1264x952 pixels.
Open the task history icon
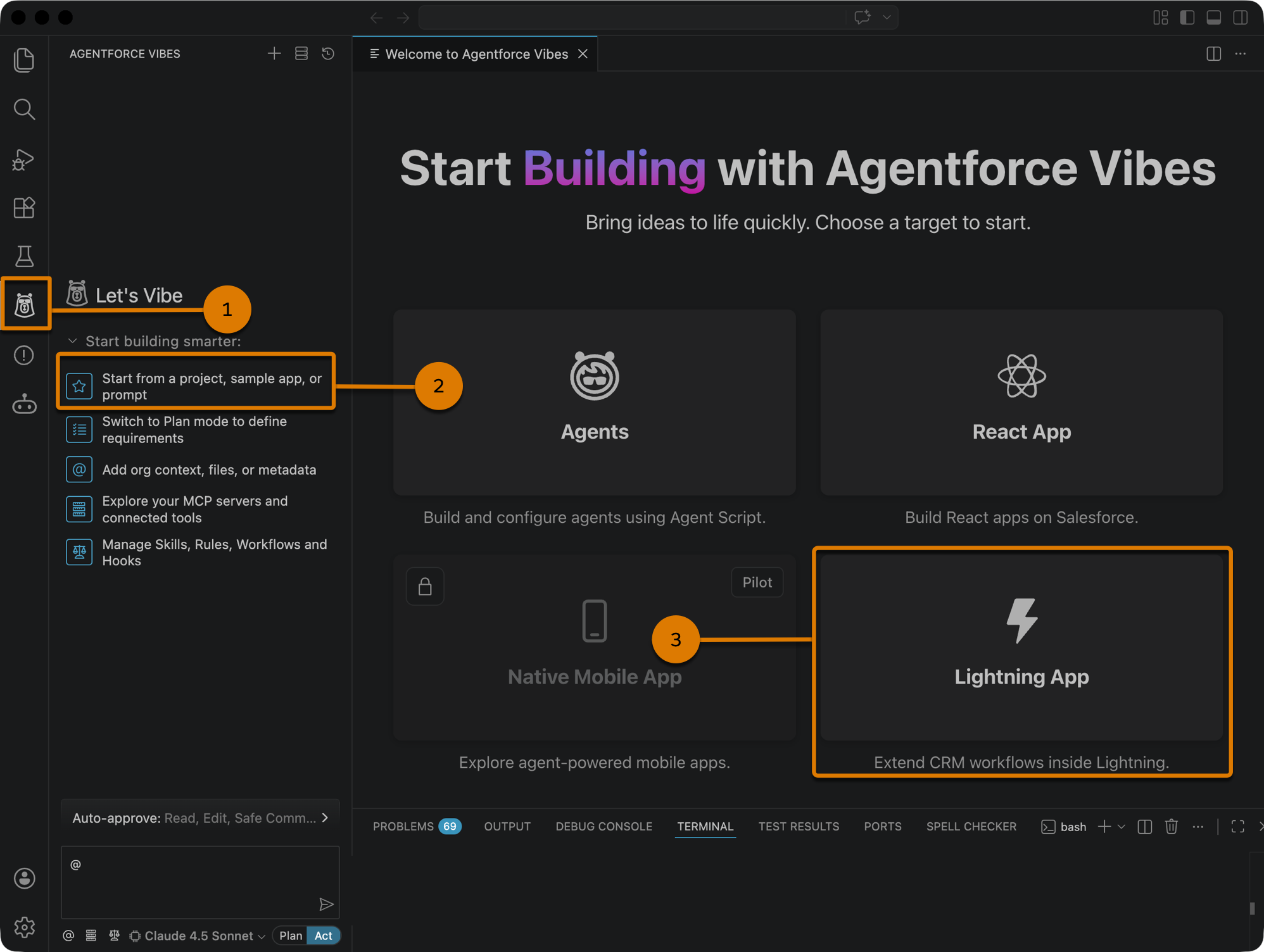tap(328, 54)
